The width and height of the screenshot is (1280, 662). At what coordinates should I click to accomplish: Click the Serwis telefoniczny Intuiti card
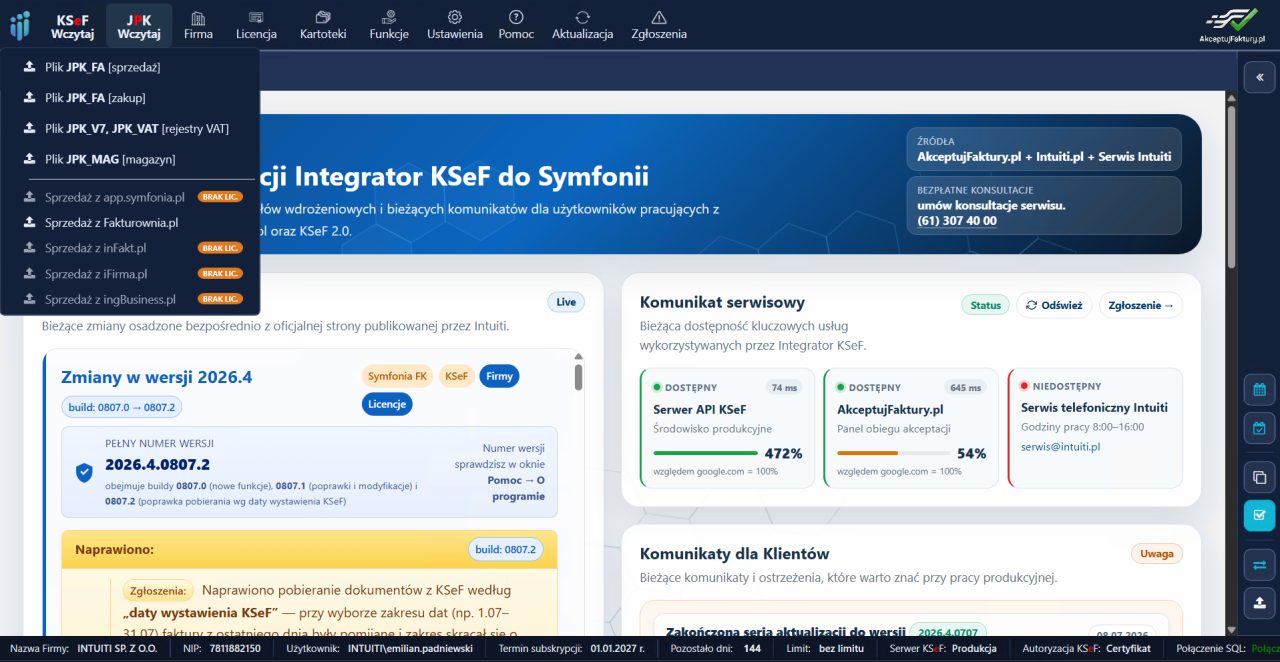[x=1095, y=428]
